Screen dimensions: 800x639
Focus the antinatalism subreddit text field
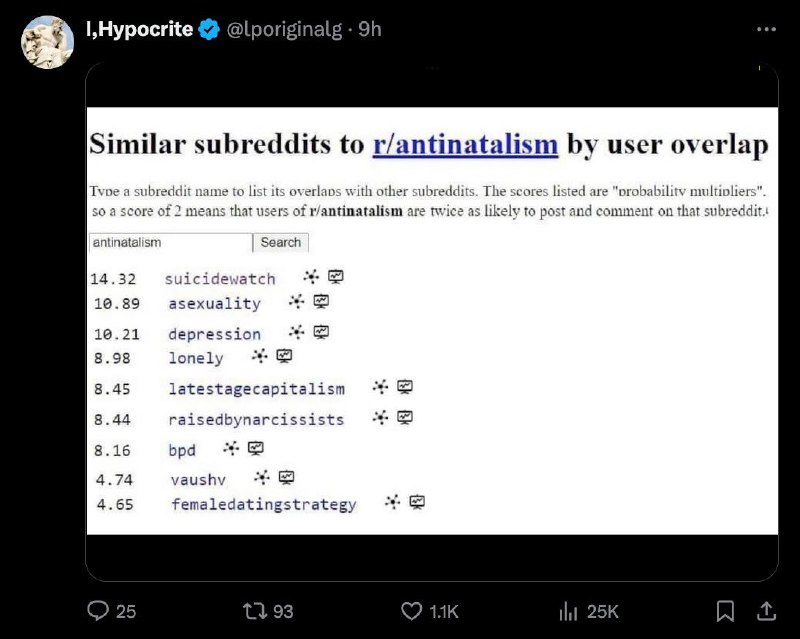click(170, 242)
